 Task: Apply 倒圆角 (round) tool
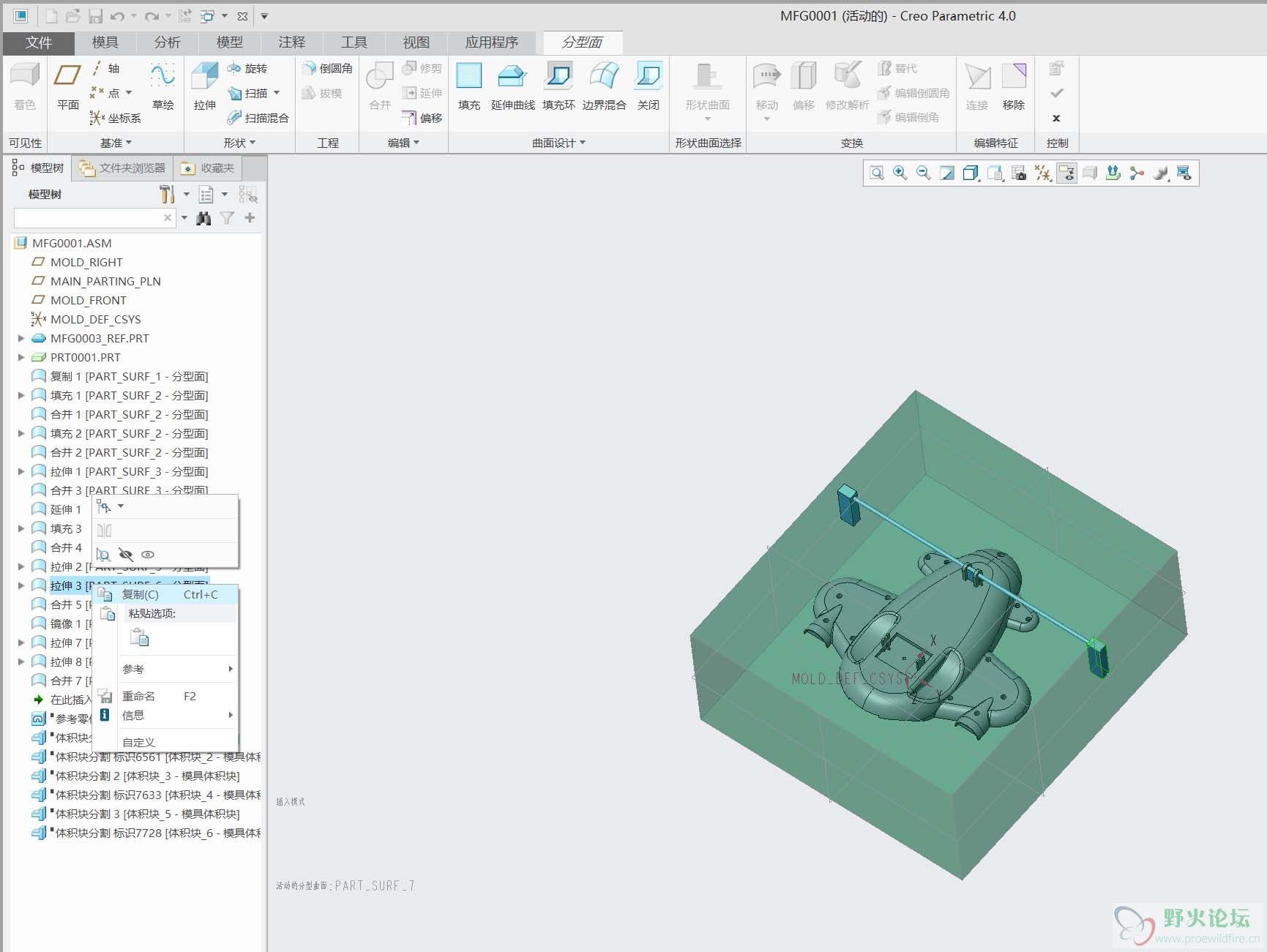[x=327, y=68]
